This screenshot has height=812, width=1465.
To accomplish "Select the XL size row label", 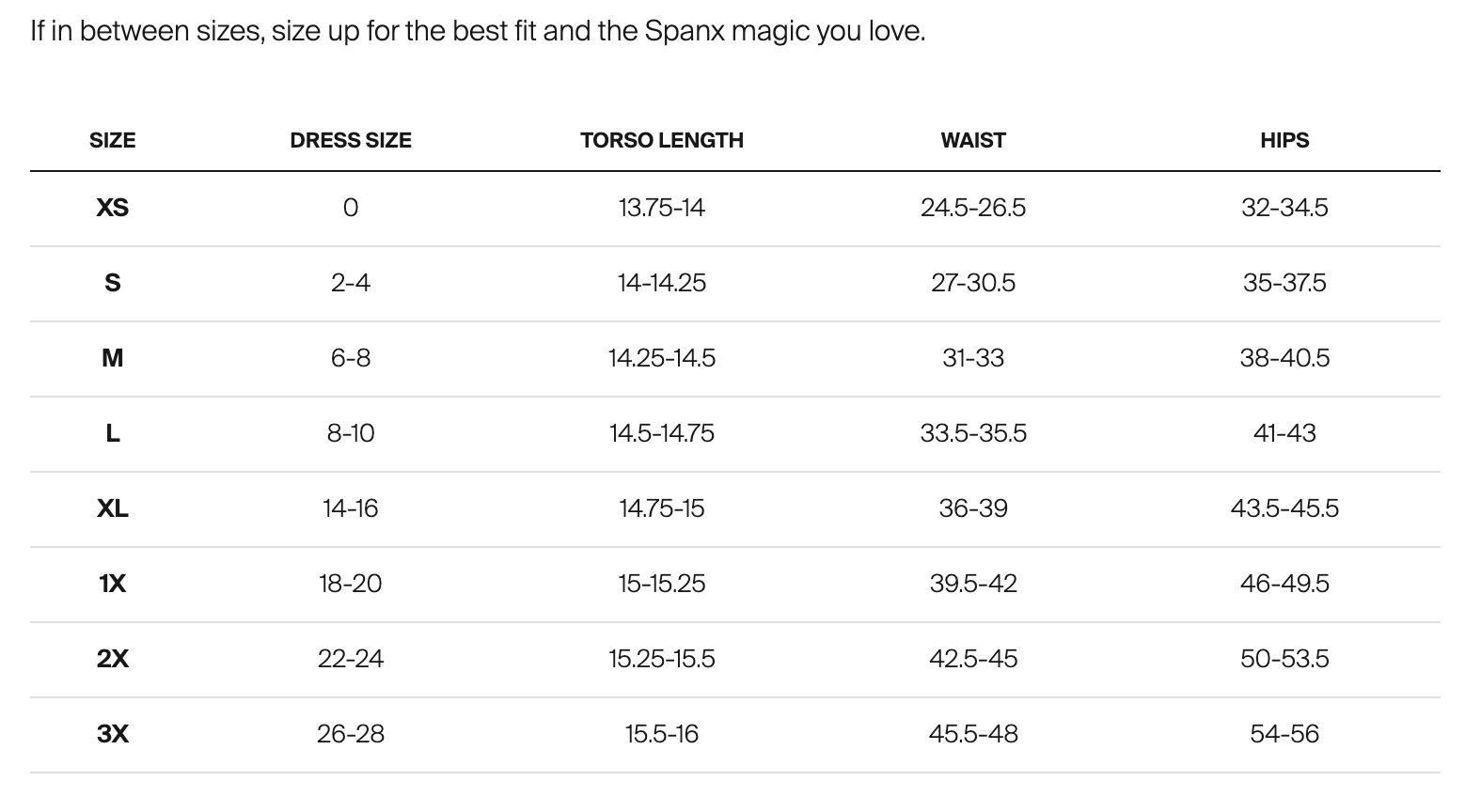I will click(112, 508).
